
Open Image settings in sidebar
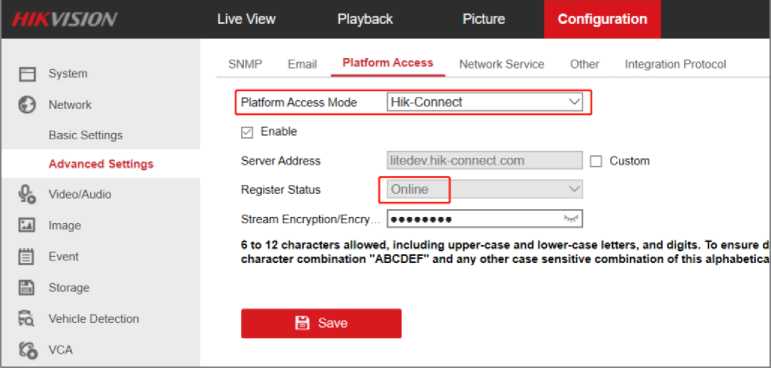pos(64,226)
